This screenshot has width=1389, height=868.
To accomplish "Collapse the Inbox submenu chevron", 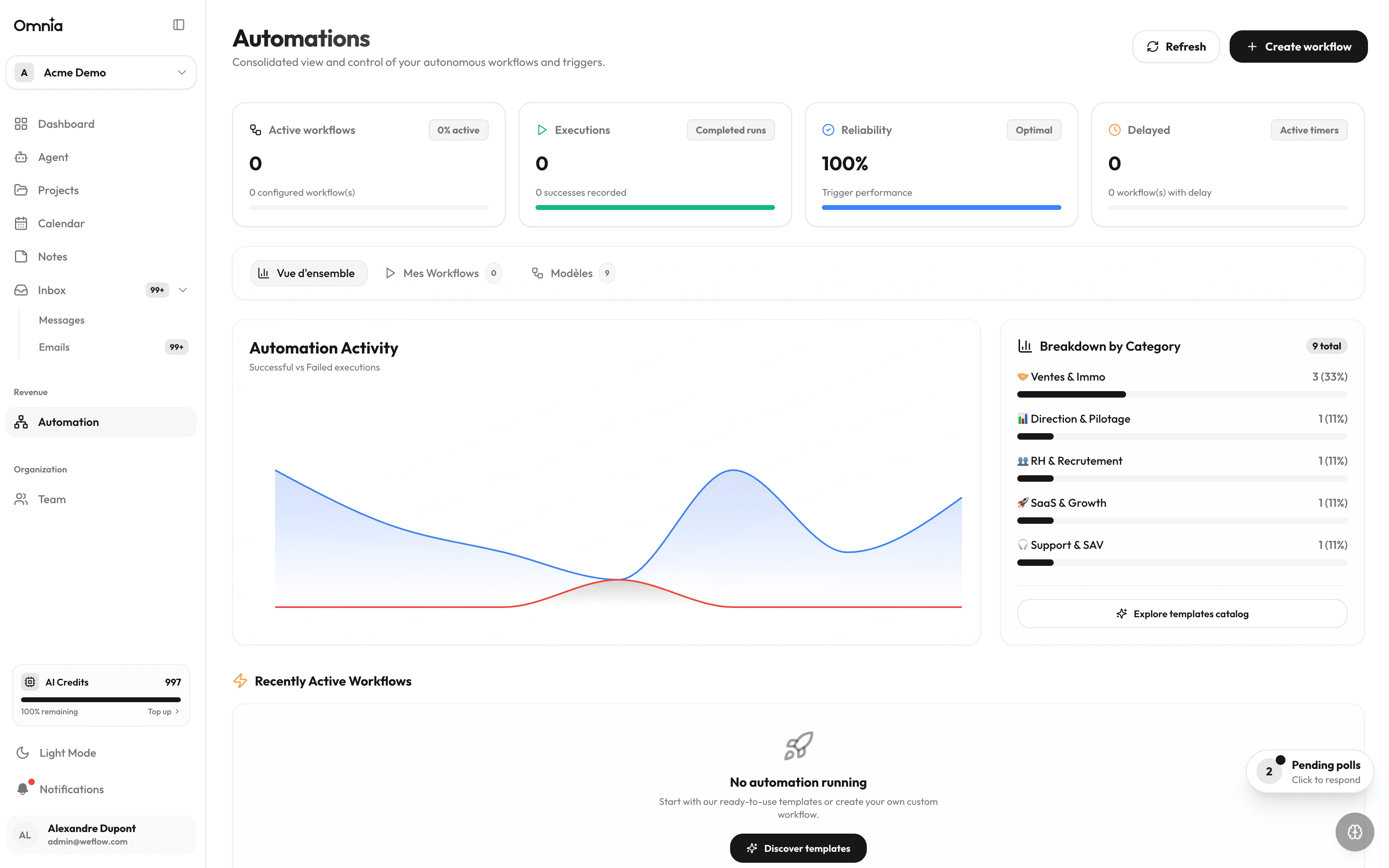I will [183, 290].
